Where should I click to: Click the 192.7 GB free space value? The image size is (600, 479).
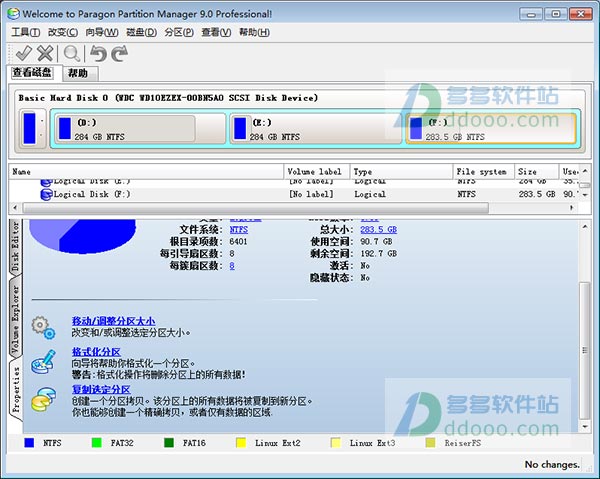[378, 254]
